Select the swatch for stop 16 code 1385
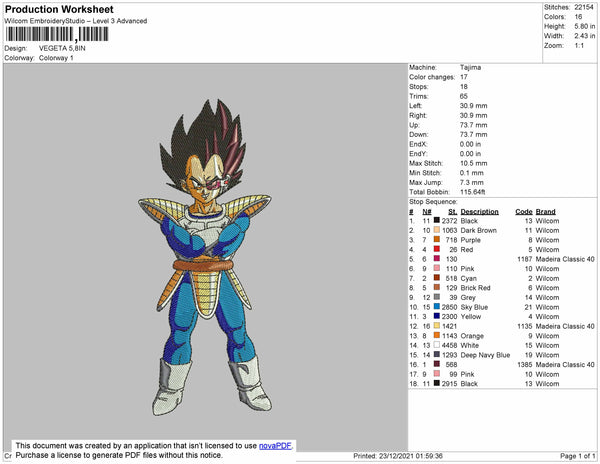Screen dimensions: 600x464 point(437,364)
